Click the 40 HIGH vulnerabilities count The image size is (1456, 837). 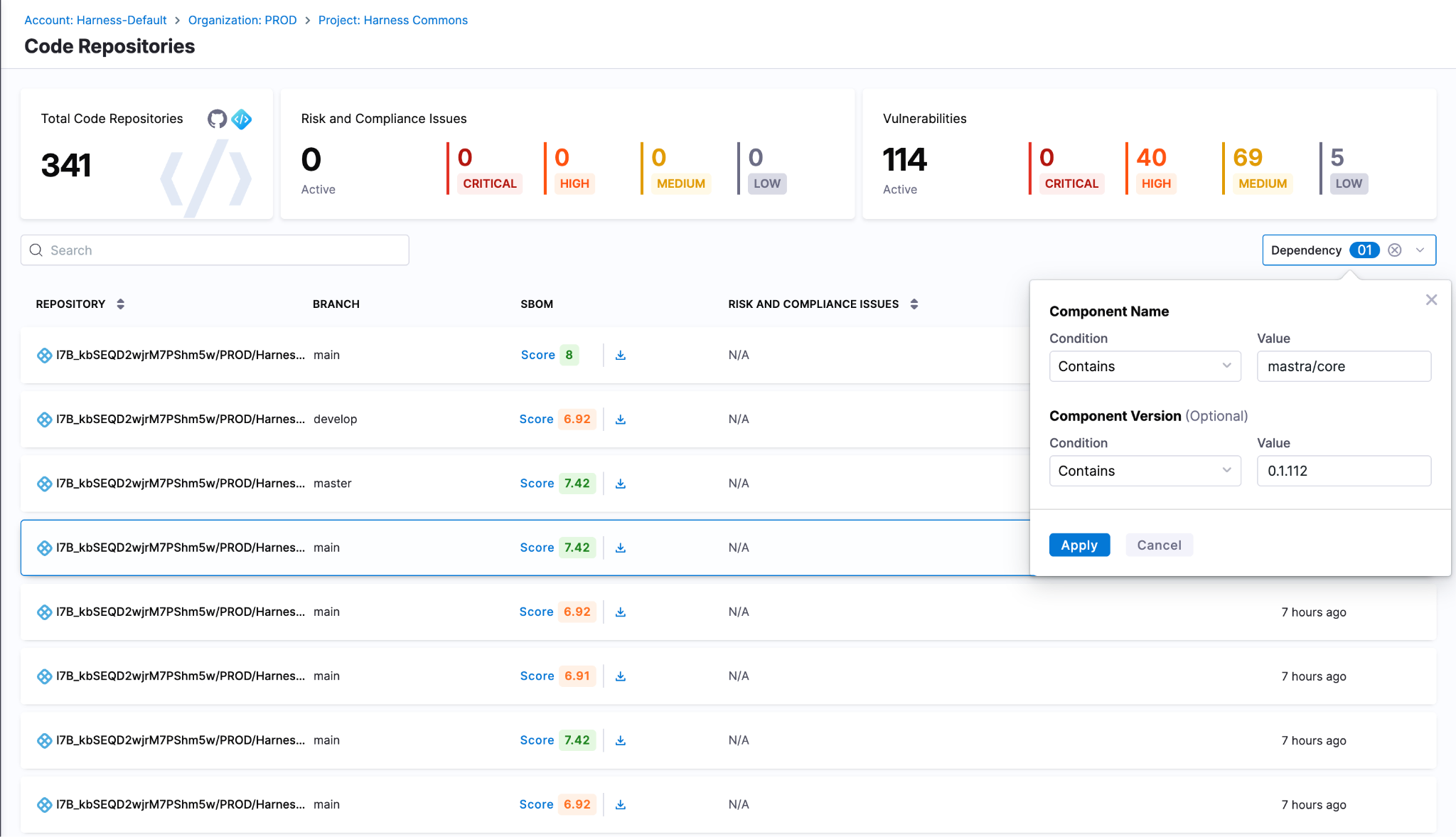1151,157
